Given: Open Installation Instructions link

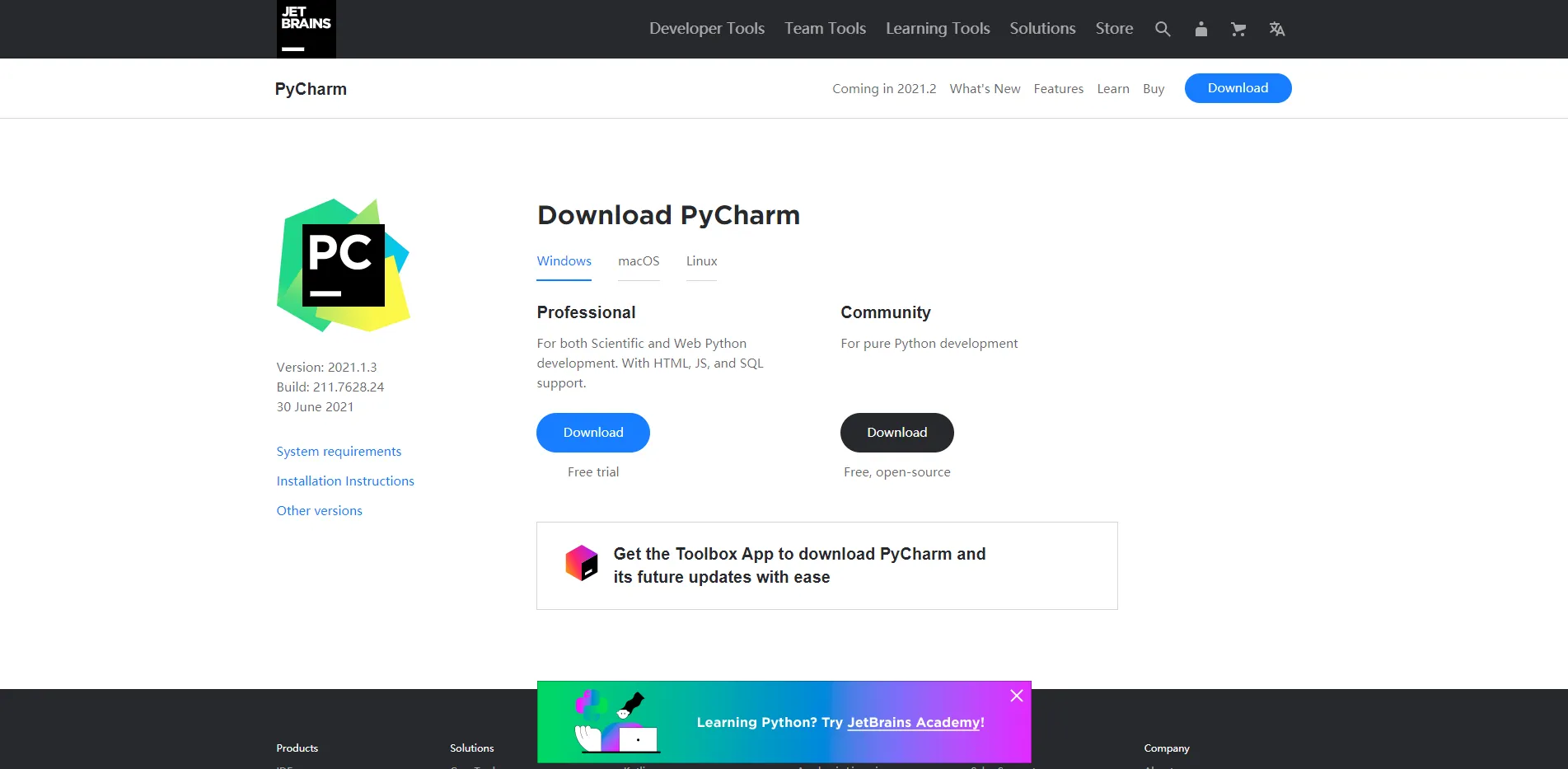Looking at the screenshot, I should pyautogui.click(x=345, y=481).
